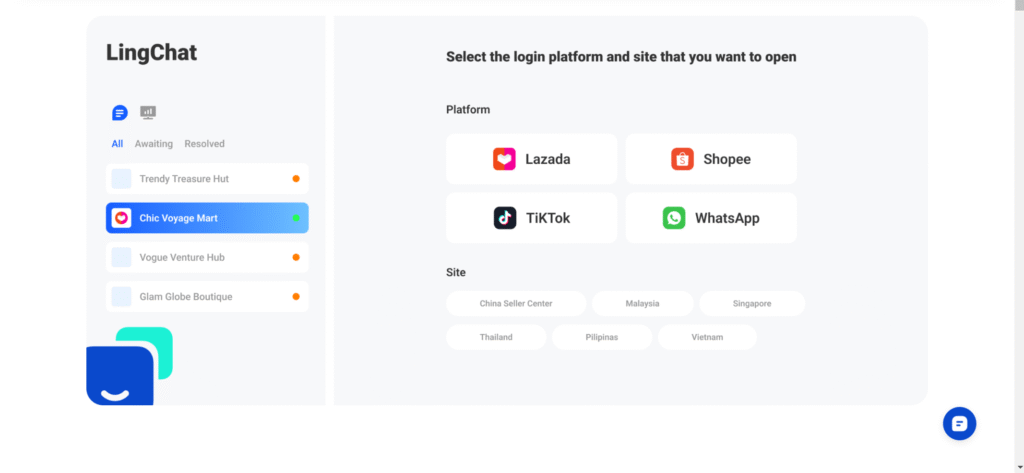This screenshot has width=1024, height=473.
Task: Choose the TikTok platform icon
Action: tap(505, 218)
